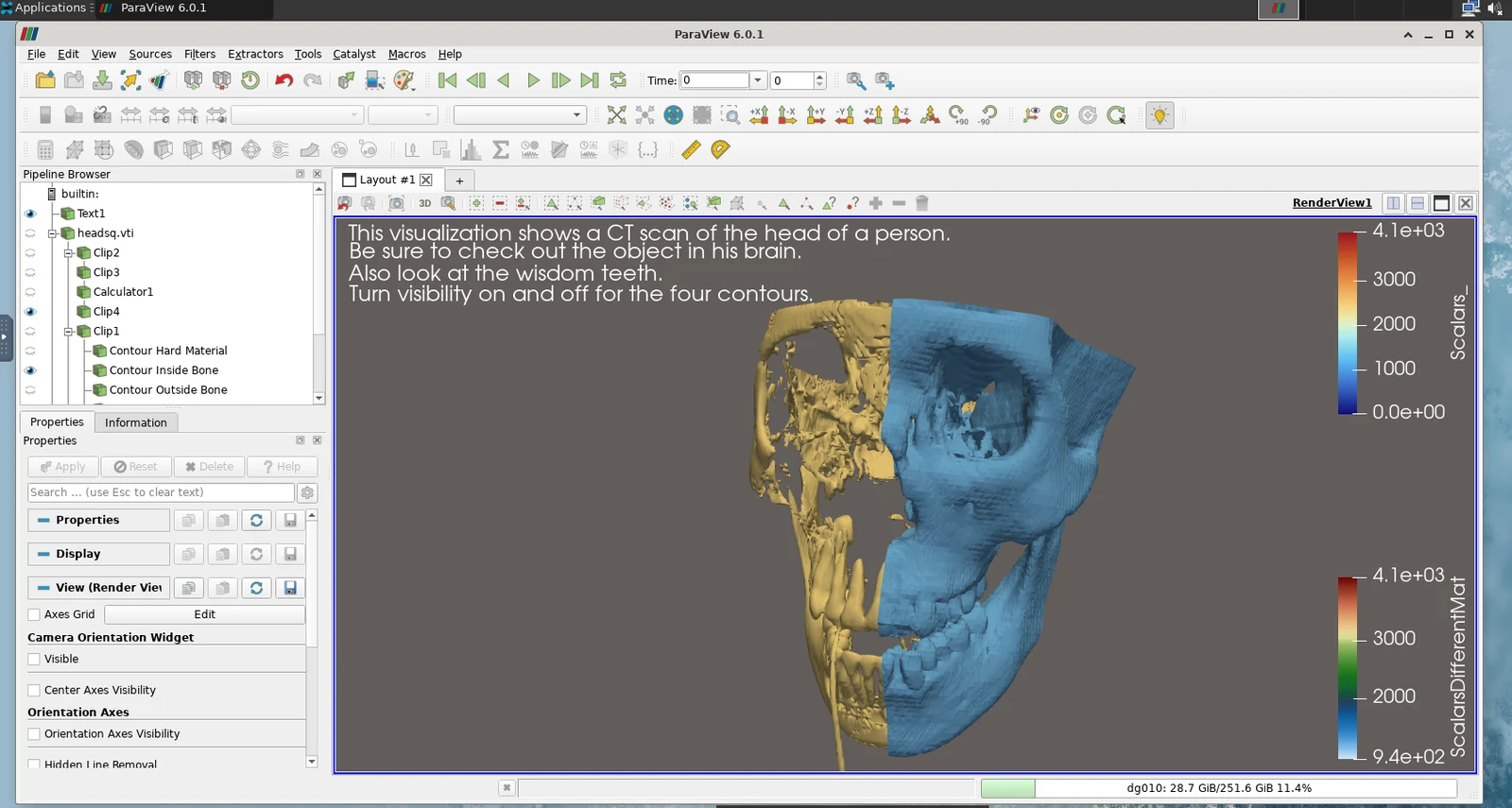Click the Axes Grid Edit button
Screen dimensions: 1512x808
pyautogui.click(x=205, y=614)
